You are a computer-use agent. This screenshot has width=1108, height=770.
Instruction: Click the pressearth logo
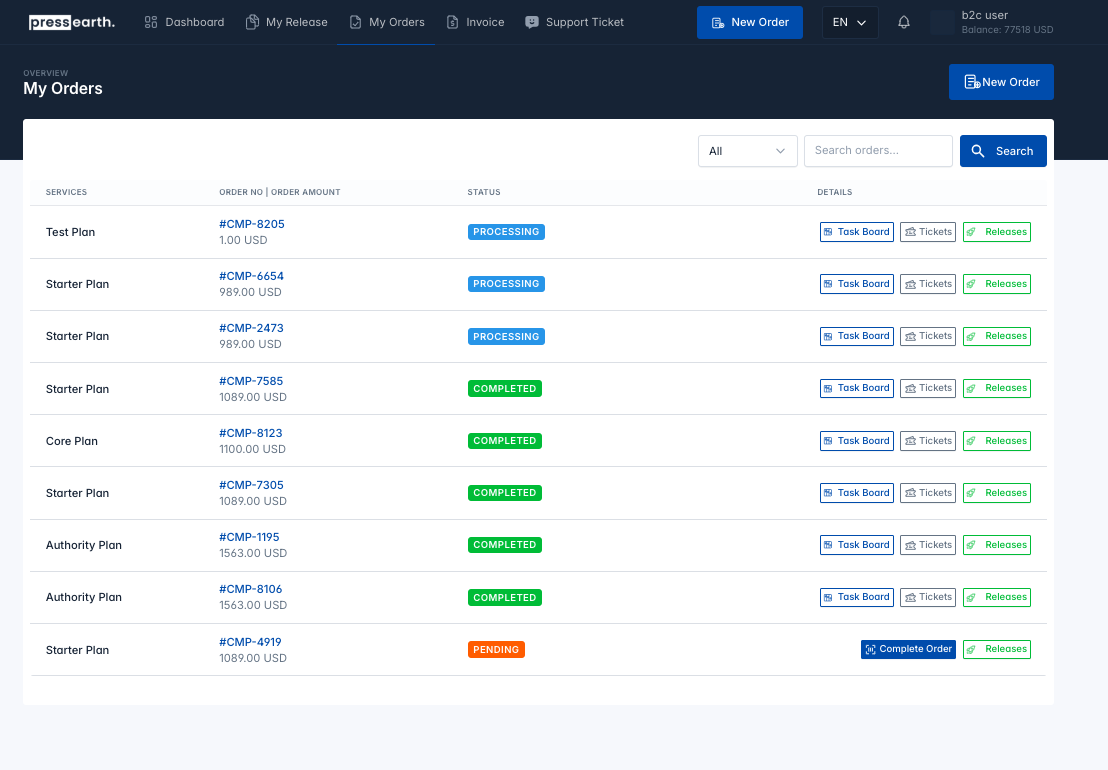tap(71, 23)
